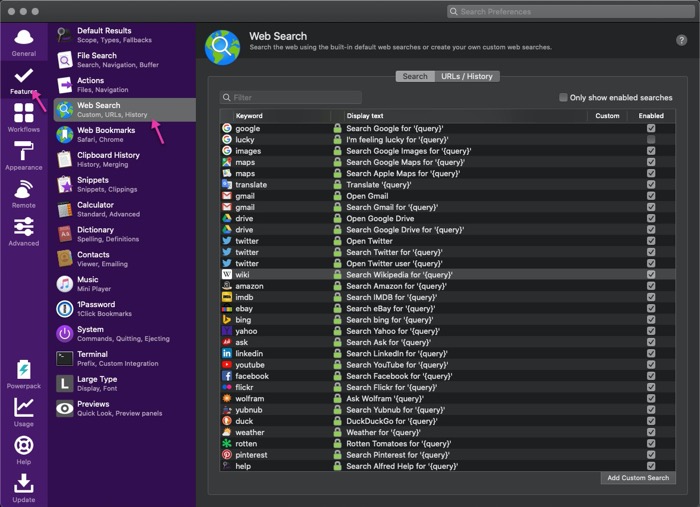
Task: Sort by the Custom column header
Action: coord(607,116)
